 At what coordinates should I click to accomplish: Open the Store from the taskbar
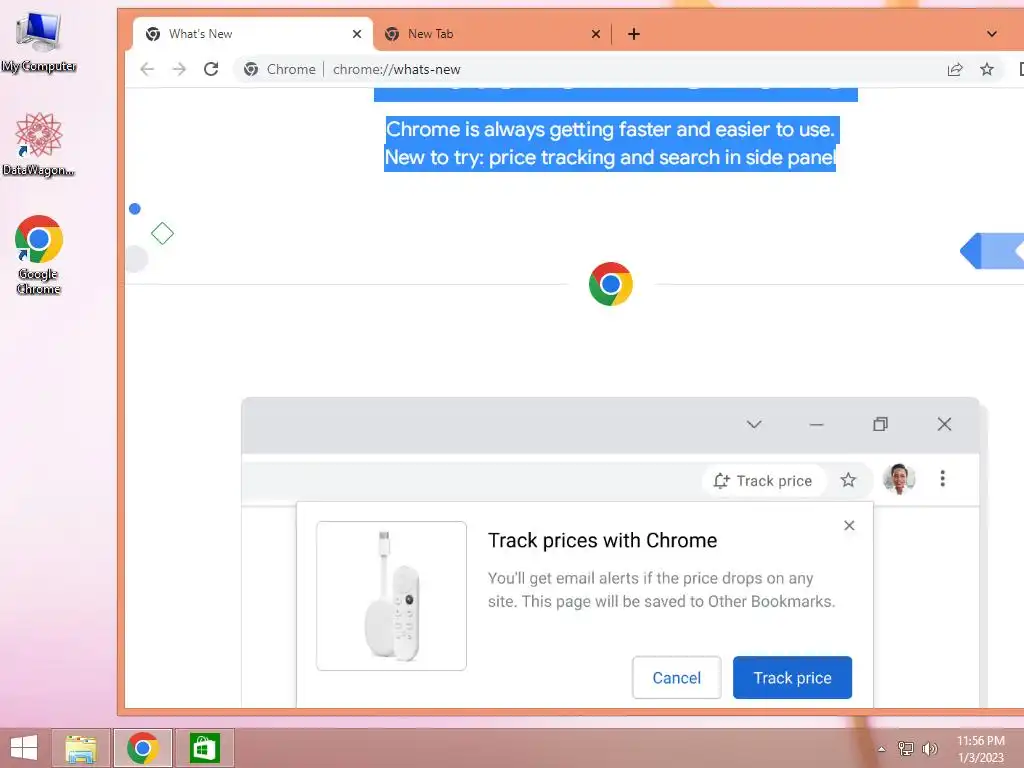coord(204,748)
